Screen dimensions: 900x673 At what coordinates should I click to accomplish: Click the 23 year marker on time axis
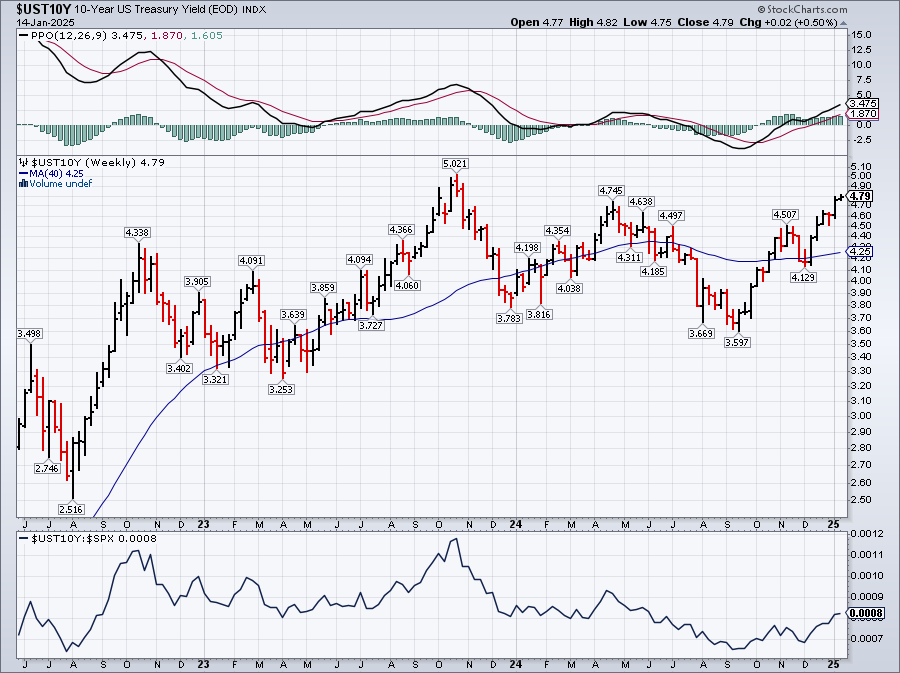pyautogui.click(x=205, y=524)
